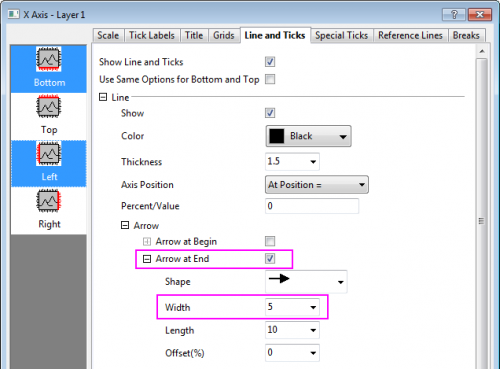
Task: Collapse the Arrow at End node
Action: pyautogui.click(x=147, y=259)
